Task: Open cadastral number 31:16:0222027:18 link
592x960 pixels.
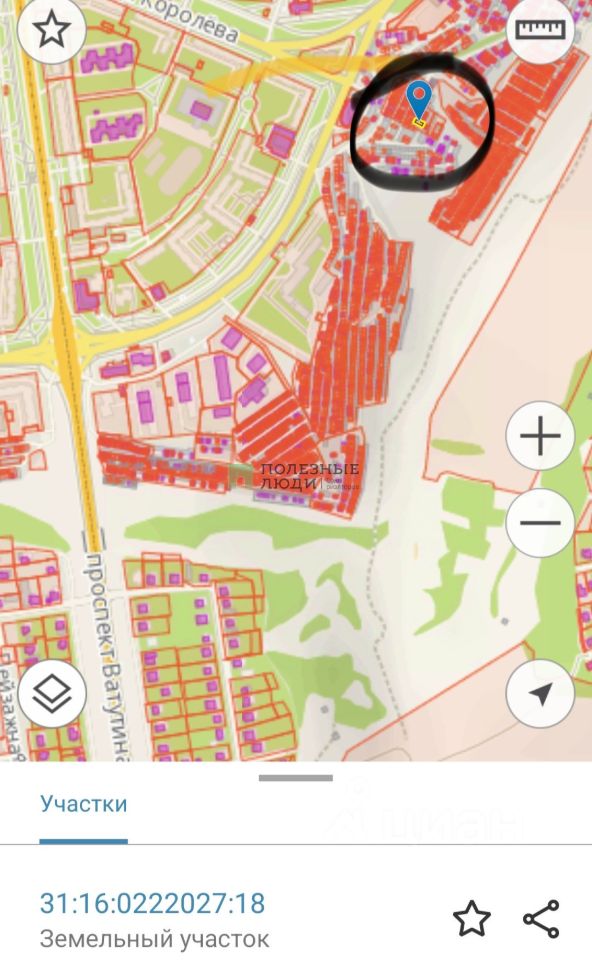Action: tap(152, 904)
